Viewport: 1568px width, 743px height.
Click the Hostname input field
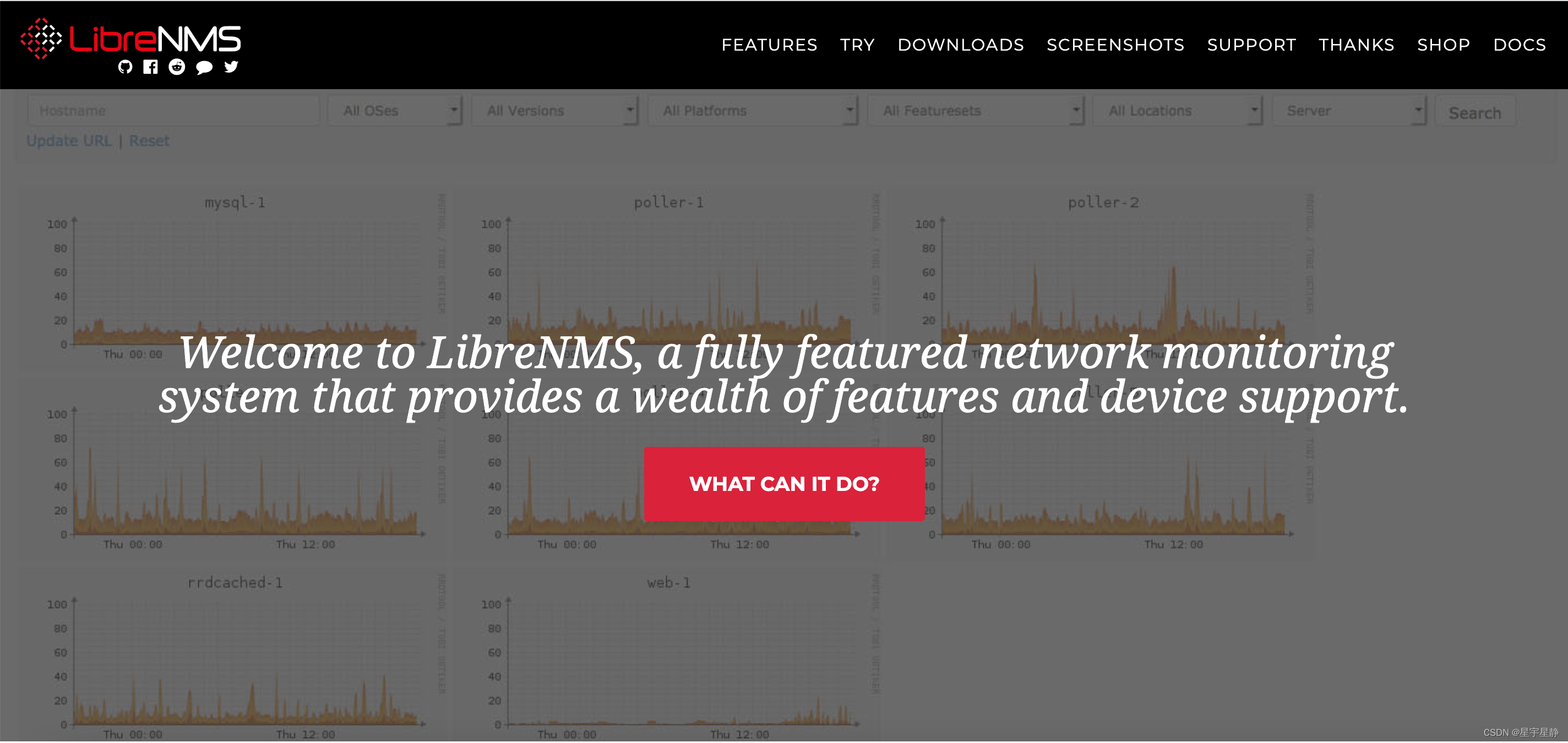pyautogui.click(x=173, y=111)
